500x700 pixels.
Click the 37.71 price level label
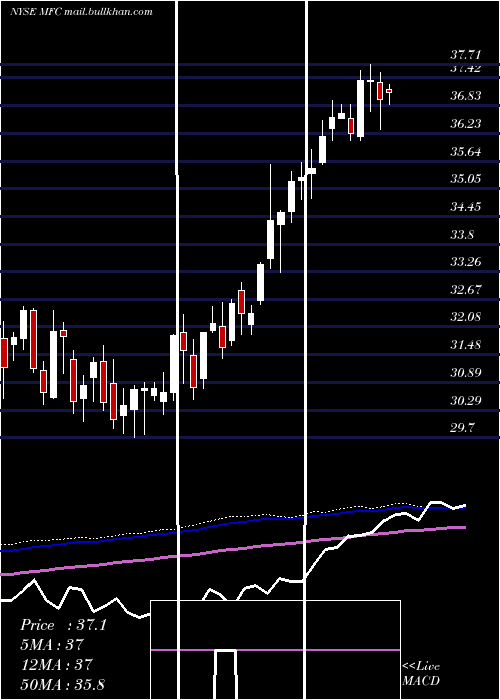pyautogui.click(x=466, y=55)
